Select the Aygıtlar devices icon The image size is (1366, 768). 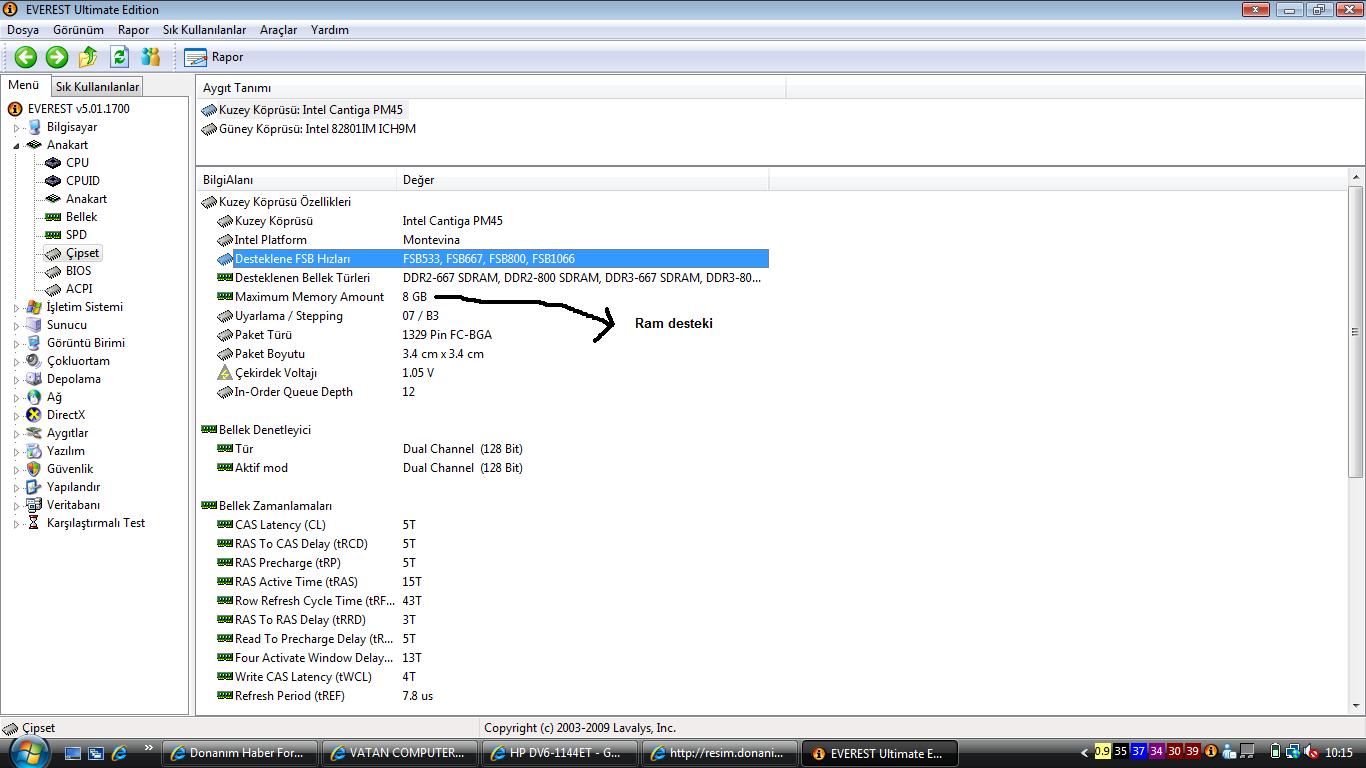[x=34, y=433]
